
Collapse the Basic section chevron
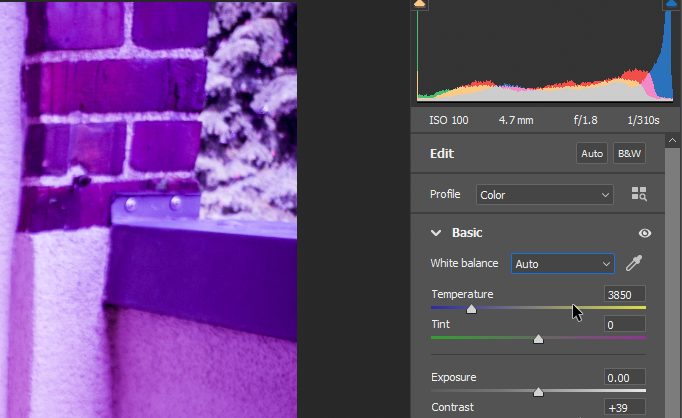click(x=436, y=233)
